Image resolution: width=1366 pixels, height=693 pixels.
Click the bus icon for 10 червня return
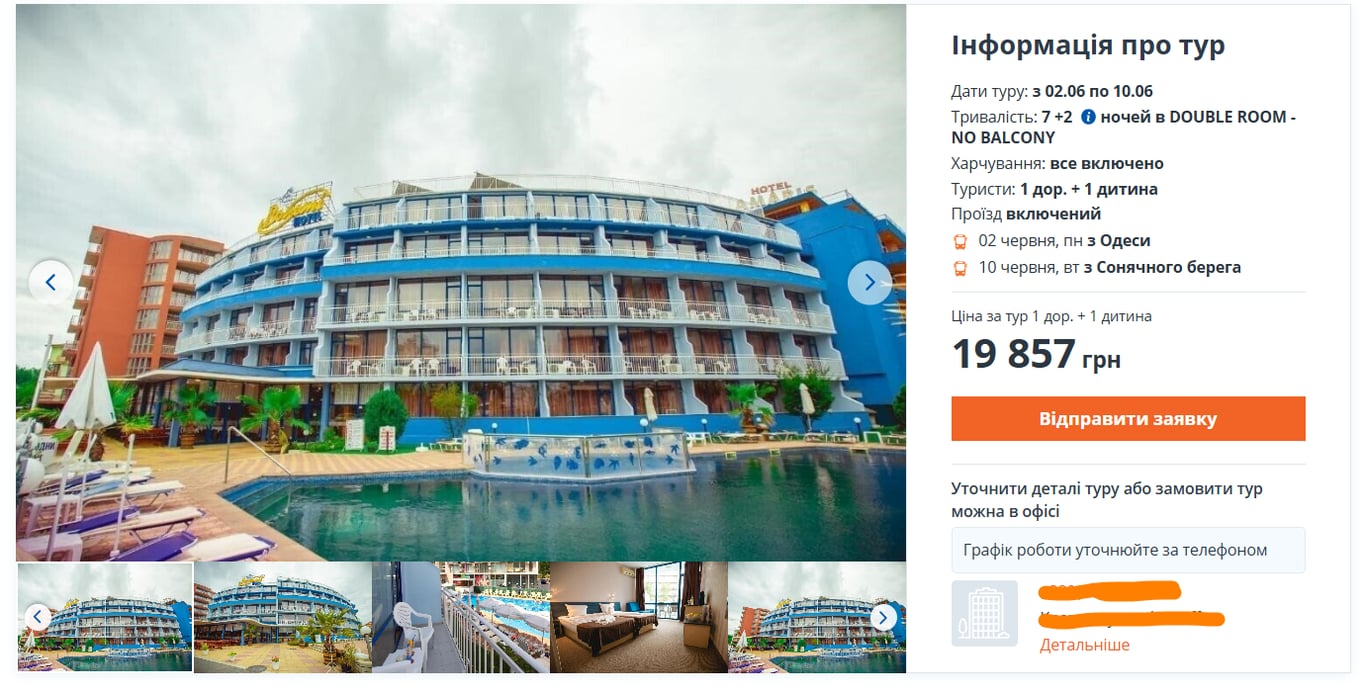[x=960, y=268]
